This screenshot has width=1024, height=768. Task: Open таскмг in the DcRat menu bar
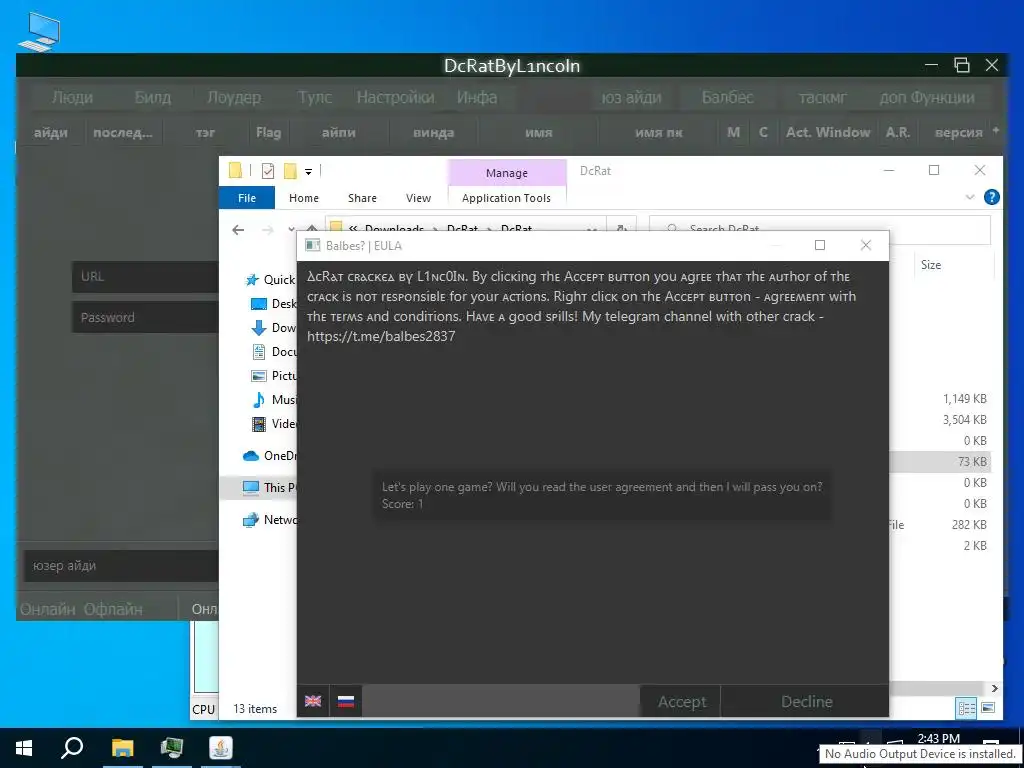click(822, 97)
